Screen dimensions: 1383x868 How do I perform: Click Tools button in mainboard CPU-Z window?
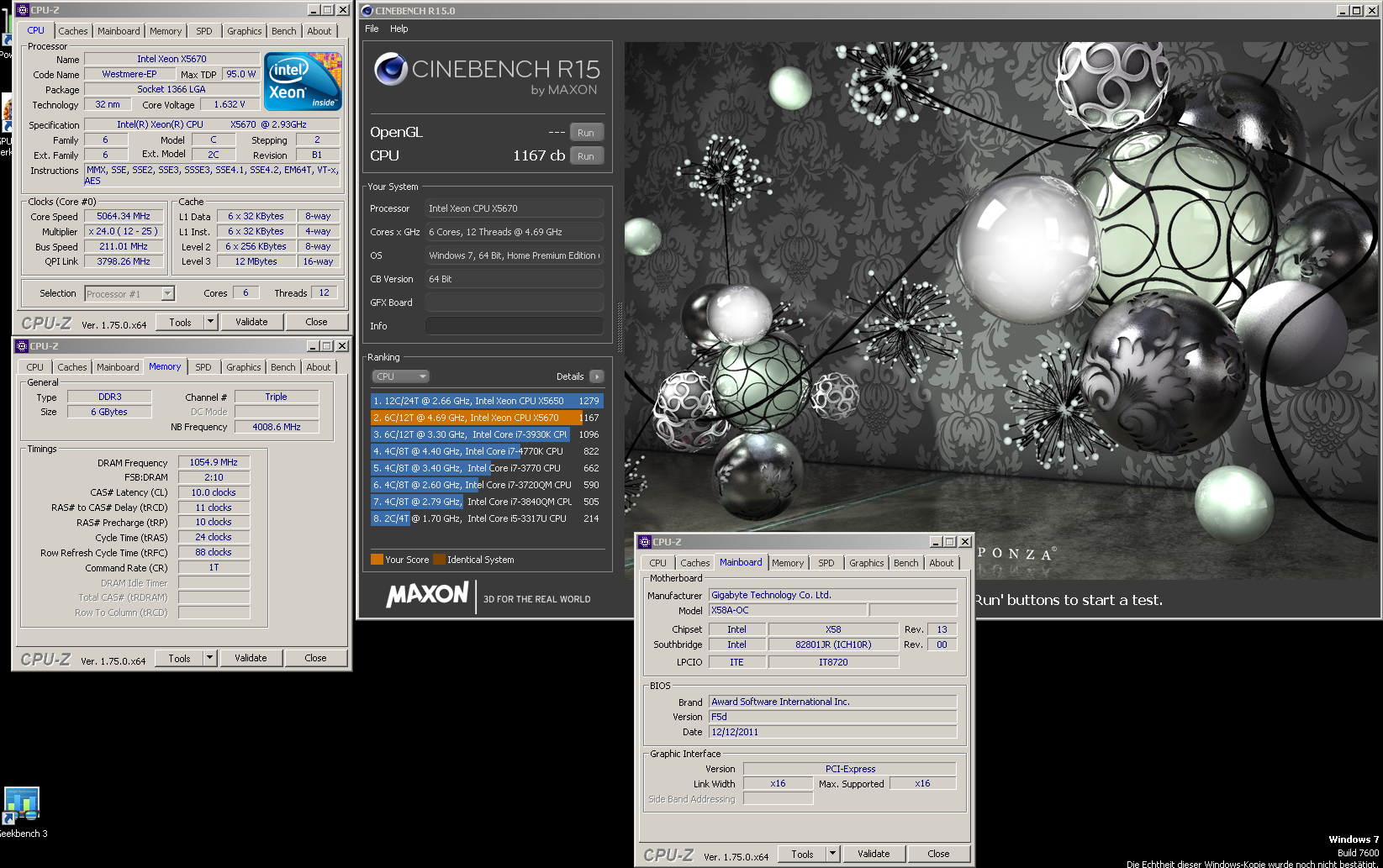point(802,854)
